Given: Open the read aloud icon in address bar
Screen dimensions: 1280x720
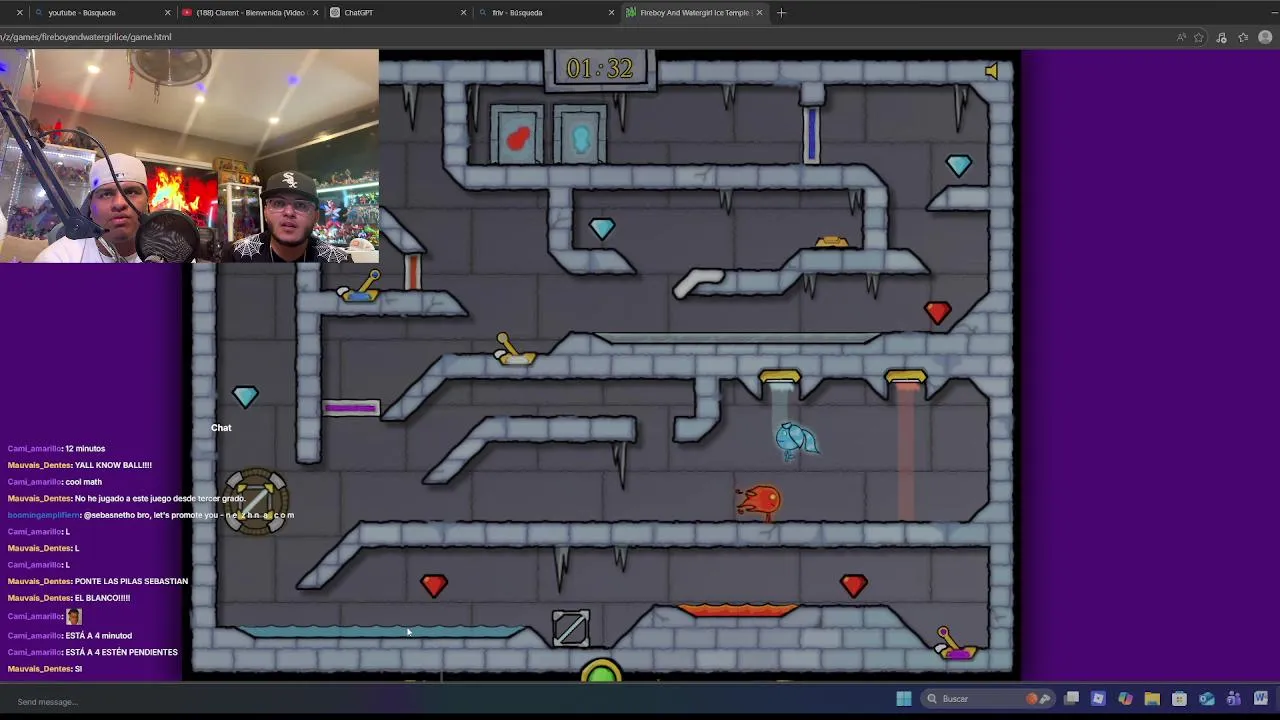Looking at the screenshot, I should tap(1181, 37).
